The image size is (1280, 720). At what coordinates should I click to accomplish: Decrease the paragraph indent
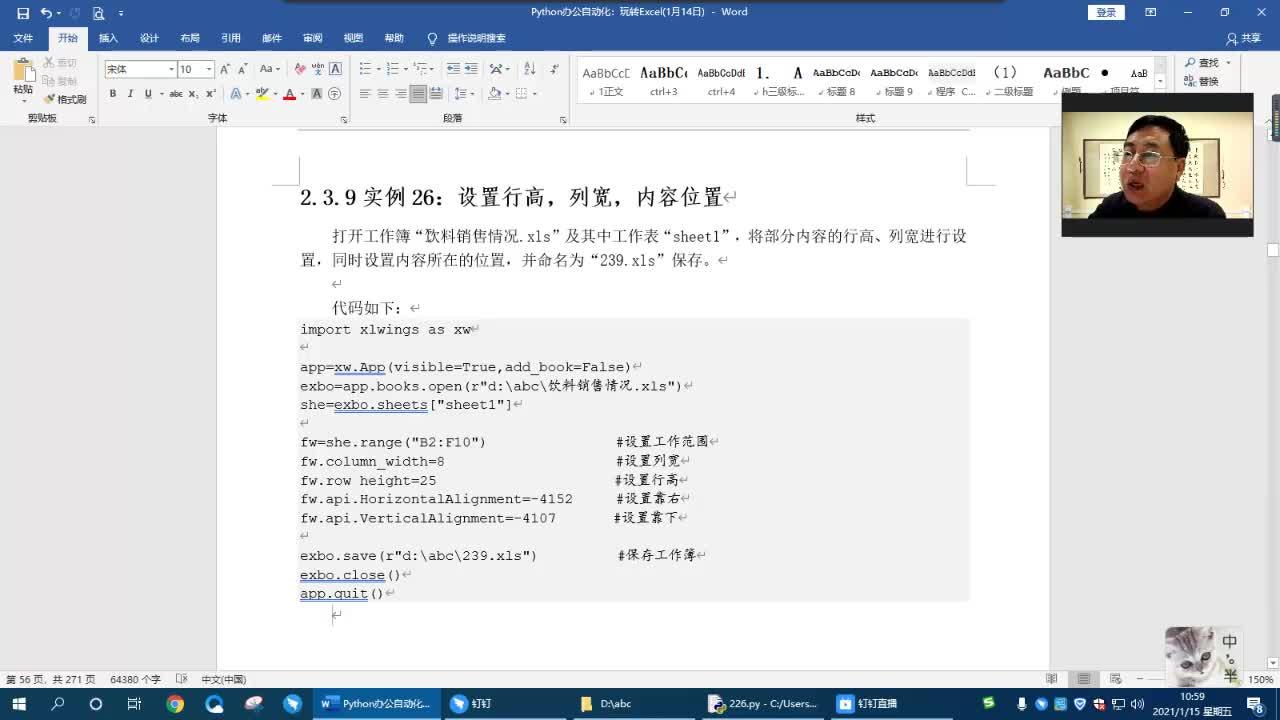point(454,69)
